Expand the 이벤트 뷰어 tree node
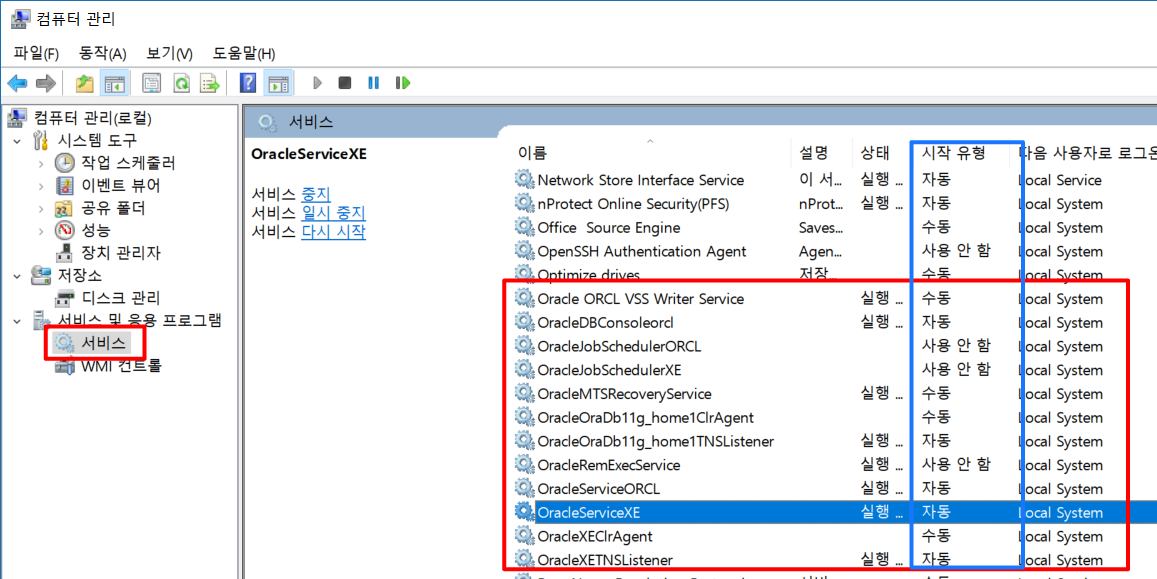 (x=42, y=187)
